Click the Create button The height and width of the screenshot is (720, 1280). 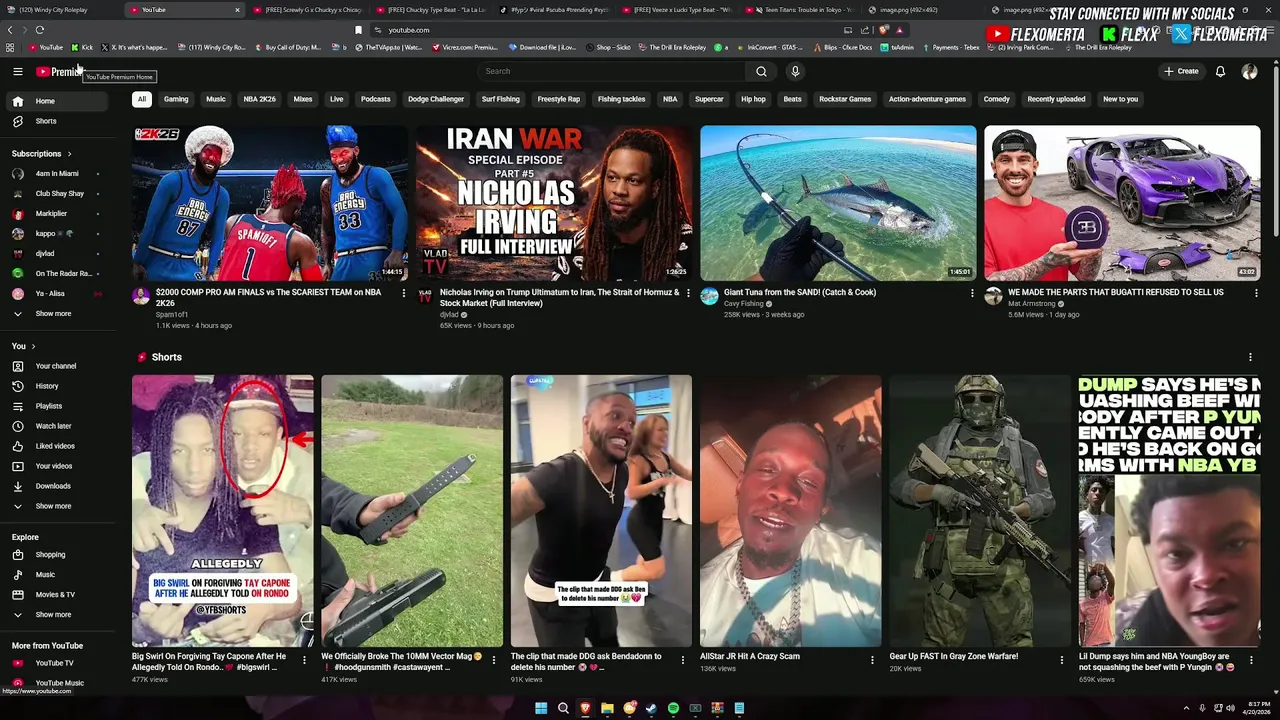point(1181,71)
